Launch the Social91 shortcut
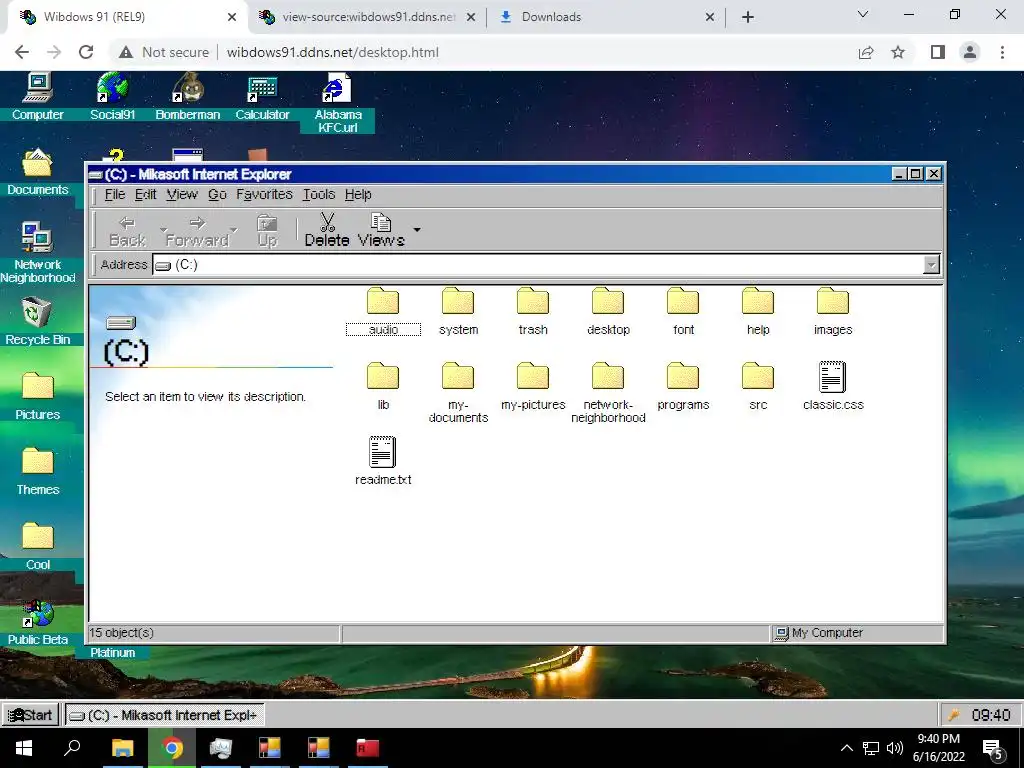This screenshot has width=1024, height=768. pos(112,97)
